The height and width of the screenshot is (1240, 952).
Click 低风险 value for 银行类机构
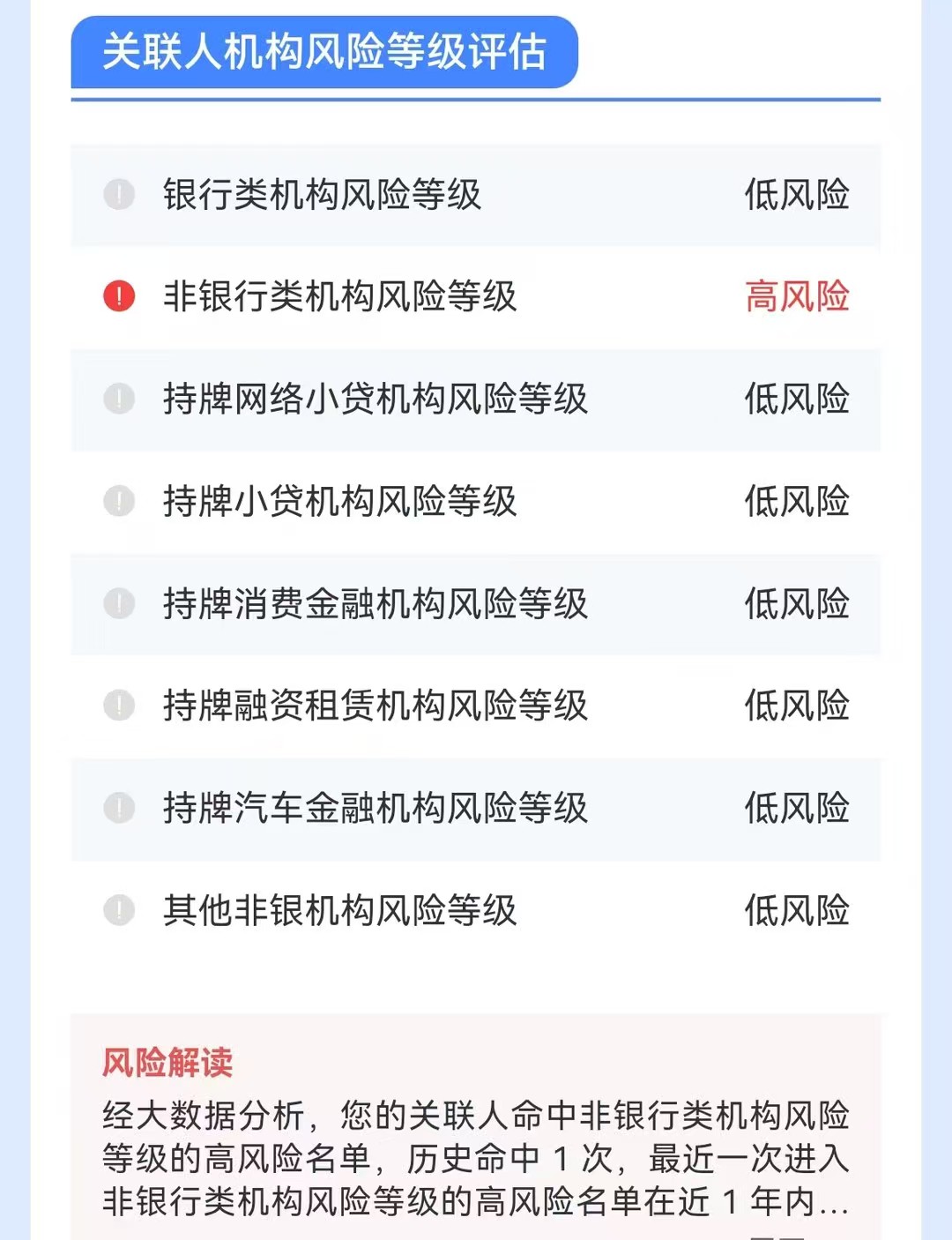pos(797,194)
